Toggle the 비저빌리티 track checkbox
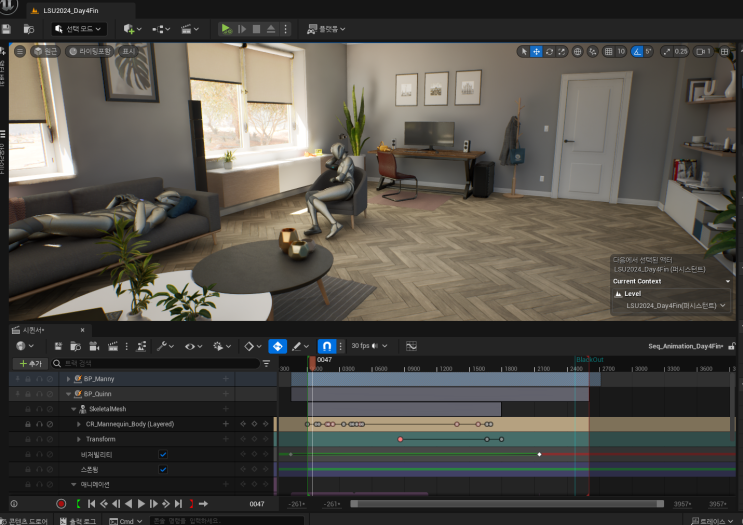This screenshot has height=525, width=743. (164, 454)
